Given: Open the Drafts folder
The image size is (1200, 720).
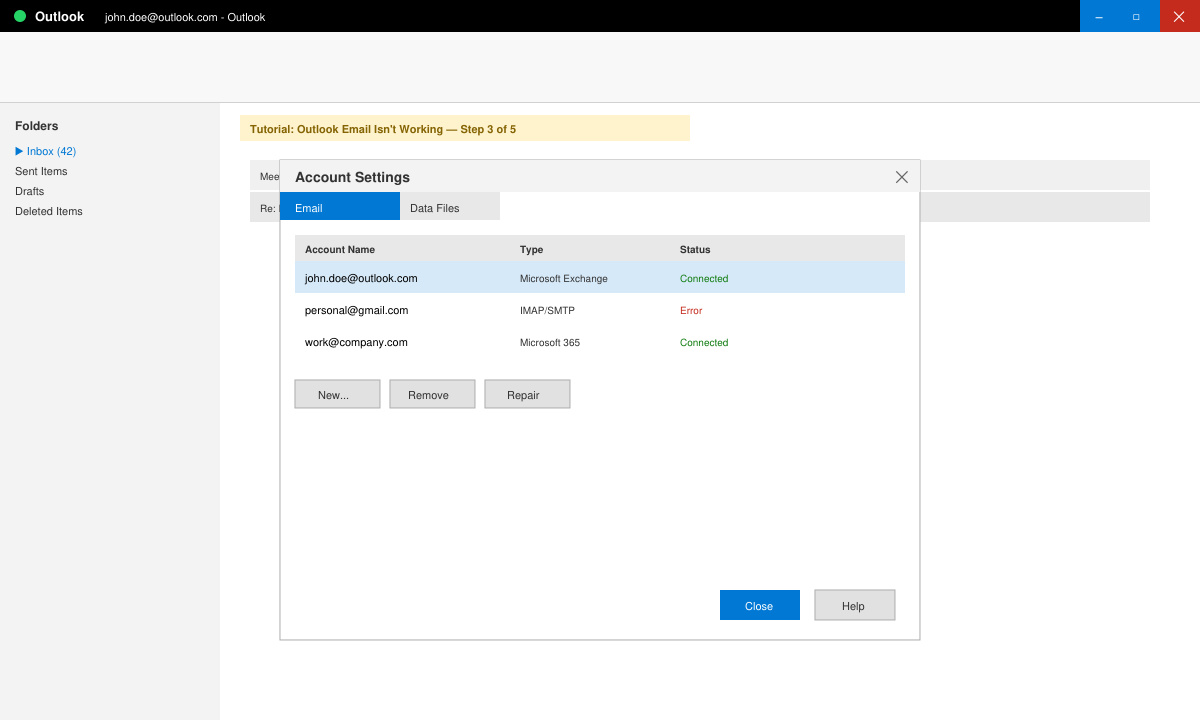Looking at the screenshot, I should (x=29, y=191).
